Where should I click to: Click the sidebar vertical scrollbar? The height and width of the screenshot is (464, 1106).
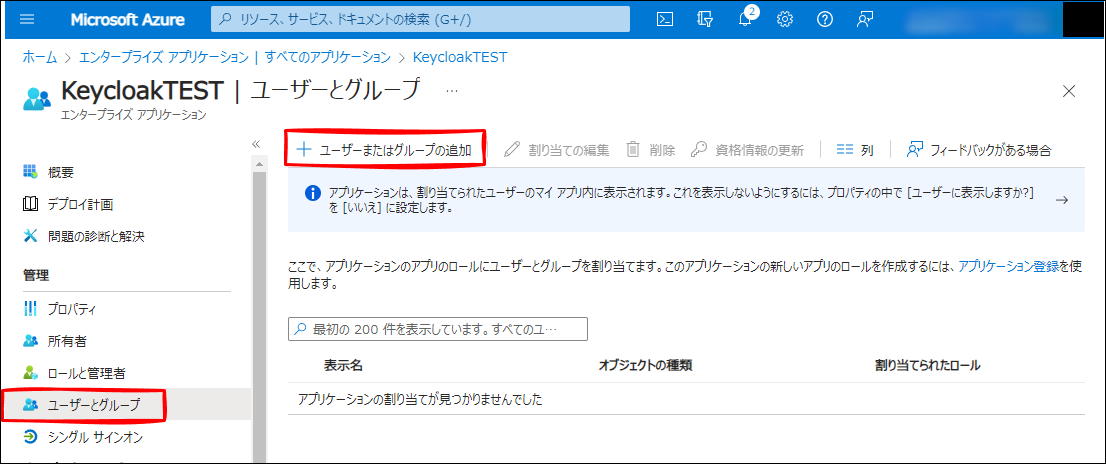click(x=260, y=300)
